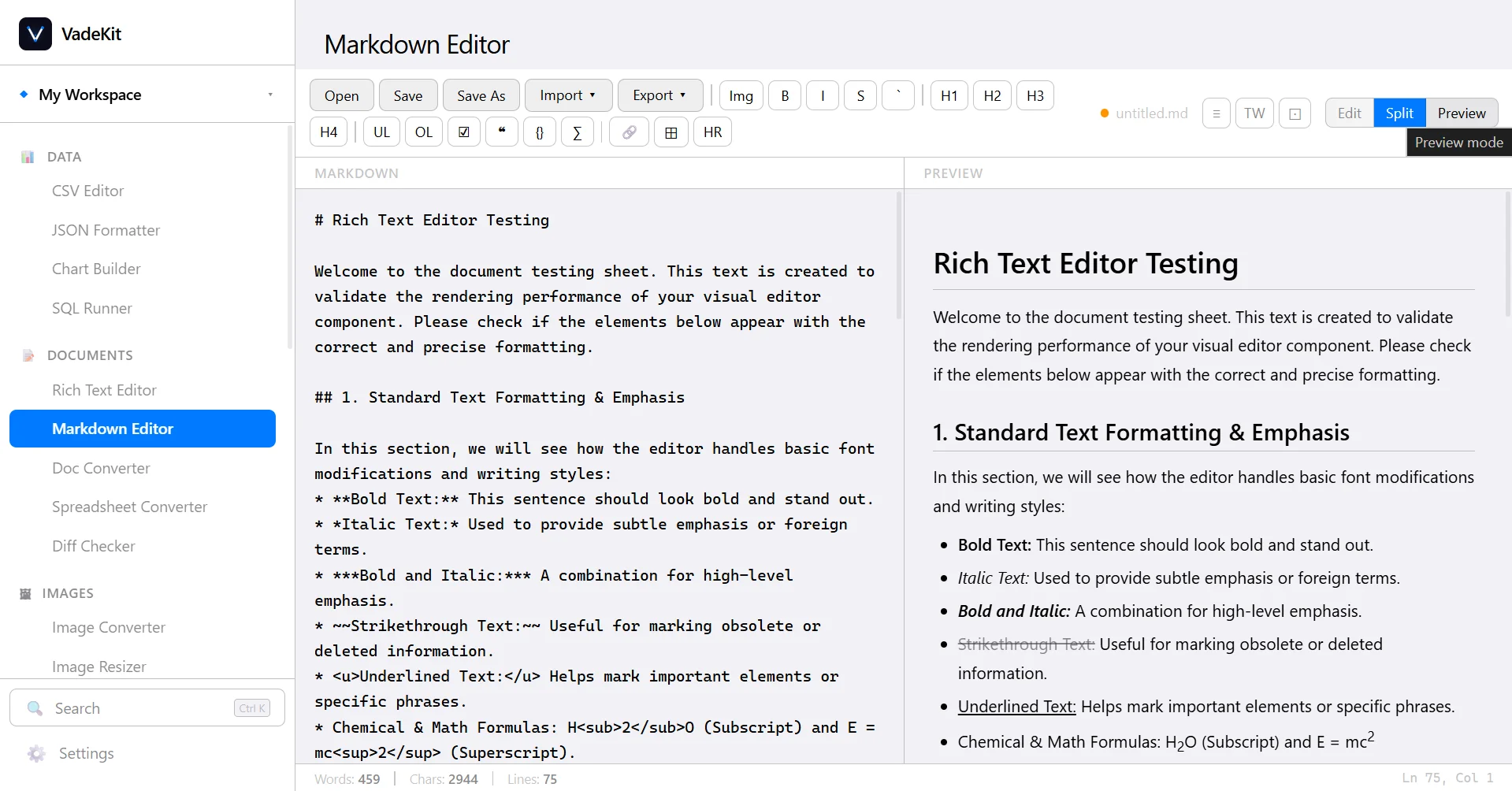This screenshot has width=1512, height=791.
Task: Insert math formula with sigma button
Action: click(578, 132)
